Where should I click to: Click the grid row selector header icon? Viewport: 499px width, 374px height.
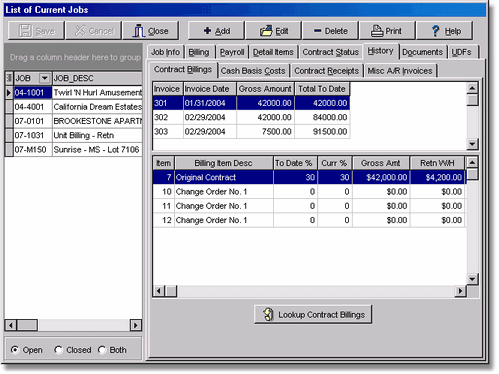pyautogui.click(x=9, y=78)
